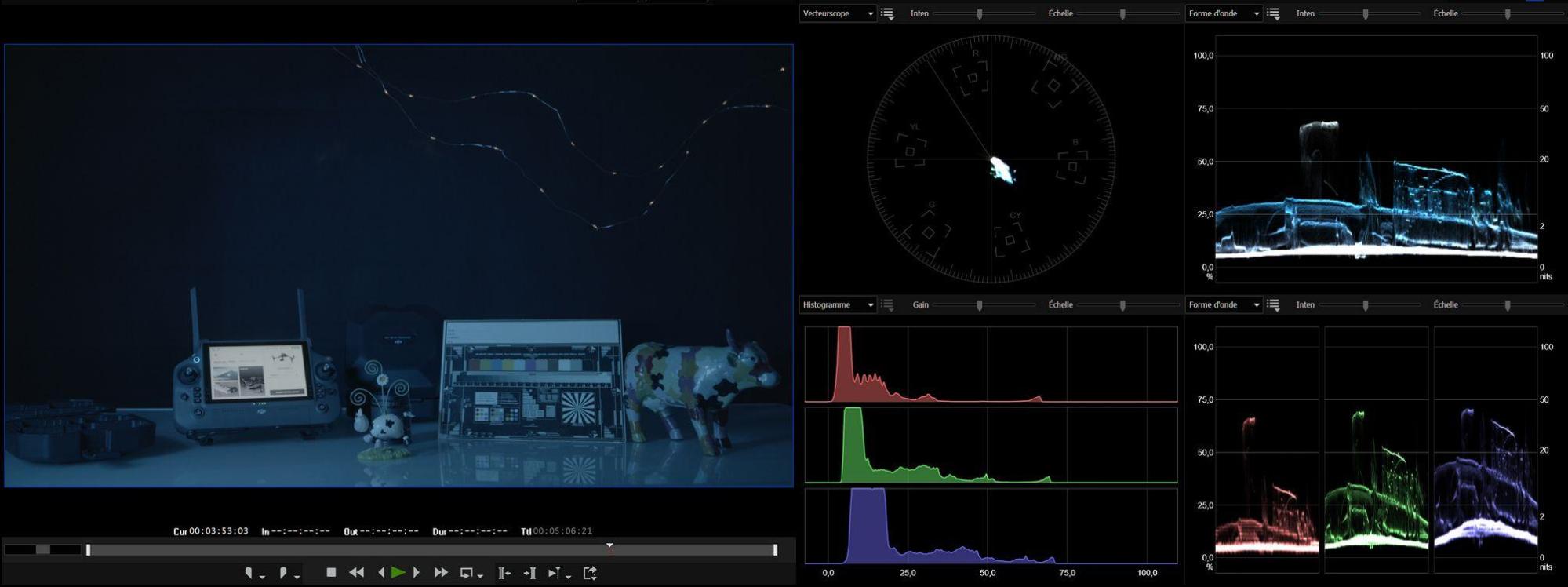This screenshot has width=1568, height=587.
Task: Open the Histogramme scope type dropdown
Action: coord(837,304)
